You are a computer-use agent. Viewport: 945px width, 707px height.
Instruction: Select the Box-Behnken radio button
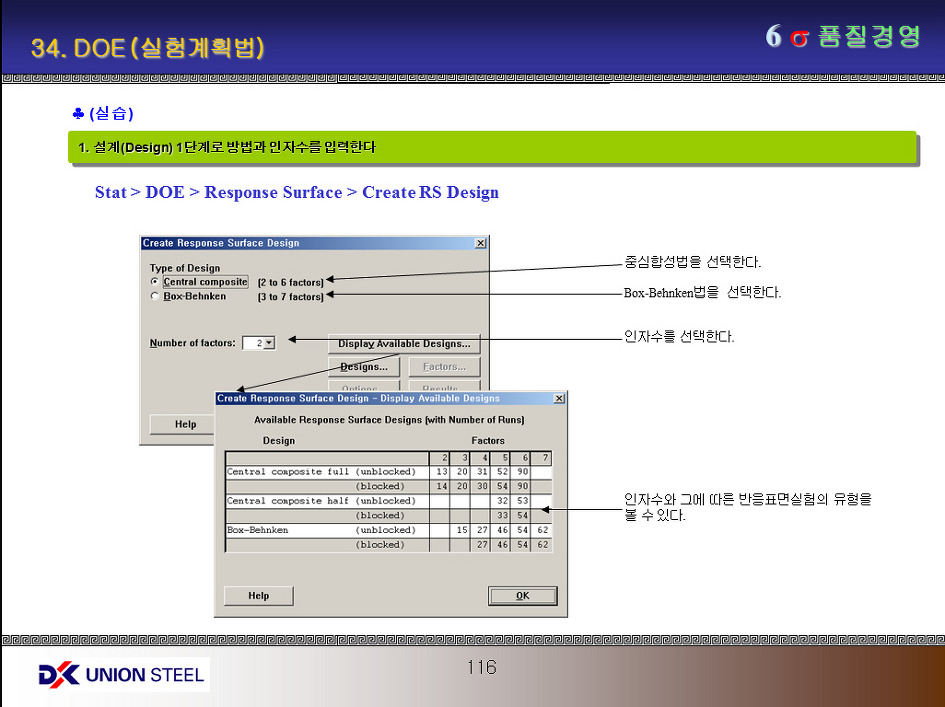click(x=155, y=296)
